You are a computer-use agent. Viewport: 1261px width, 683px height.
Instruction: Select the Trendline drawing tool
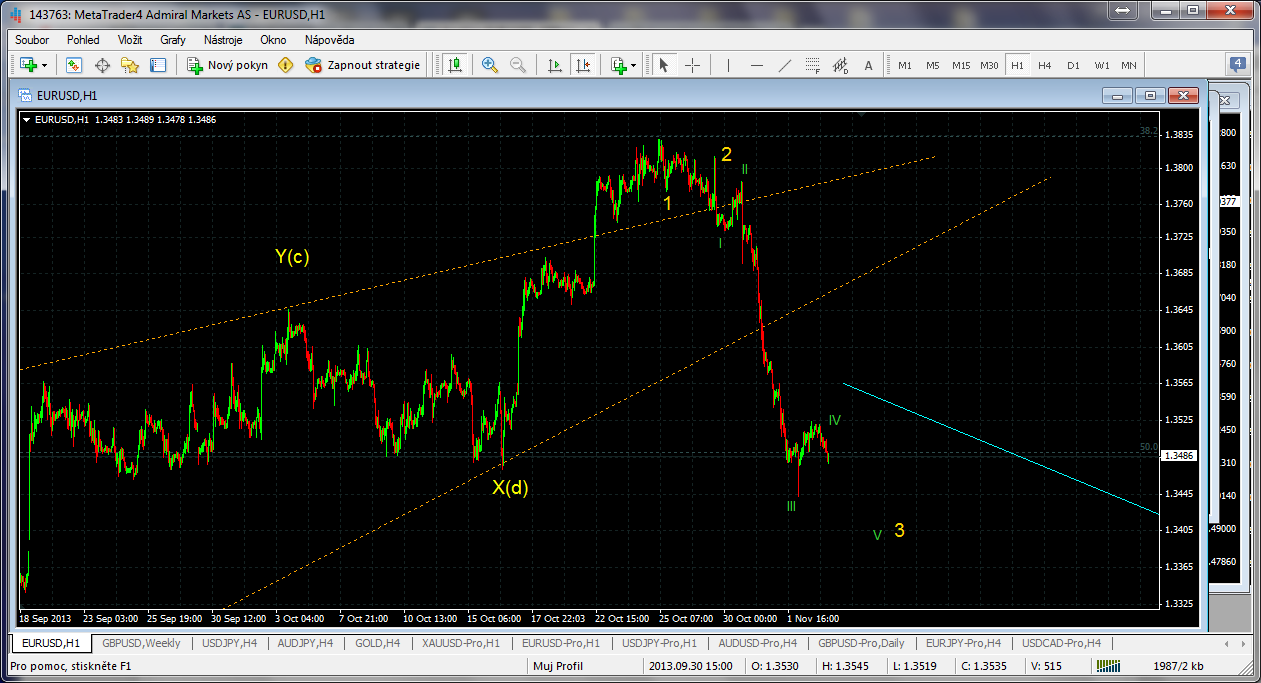coord(785,65)
